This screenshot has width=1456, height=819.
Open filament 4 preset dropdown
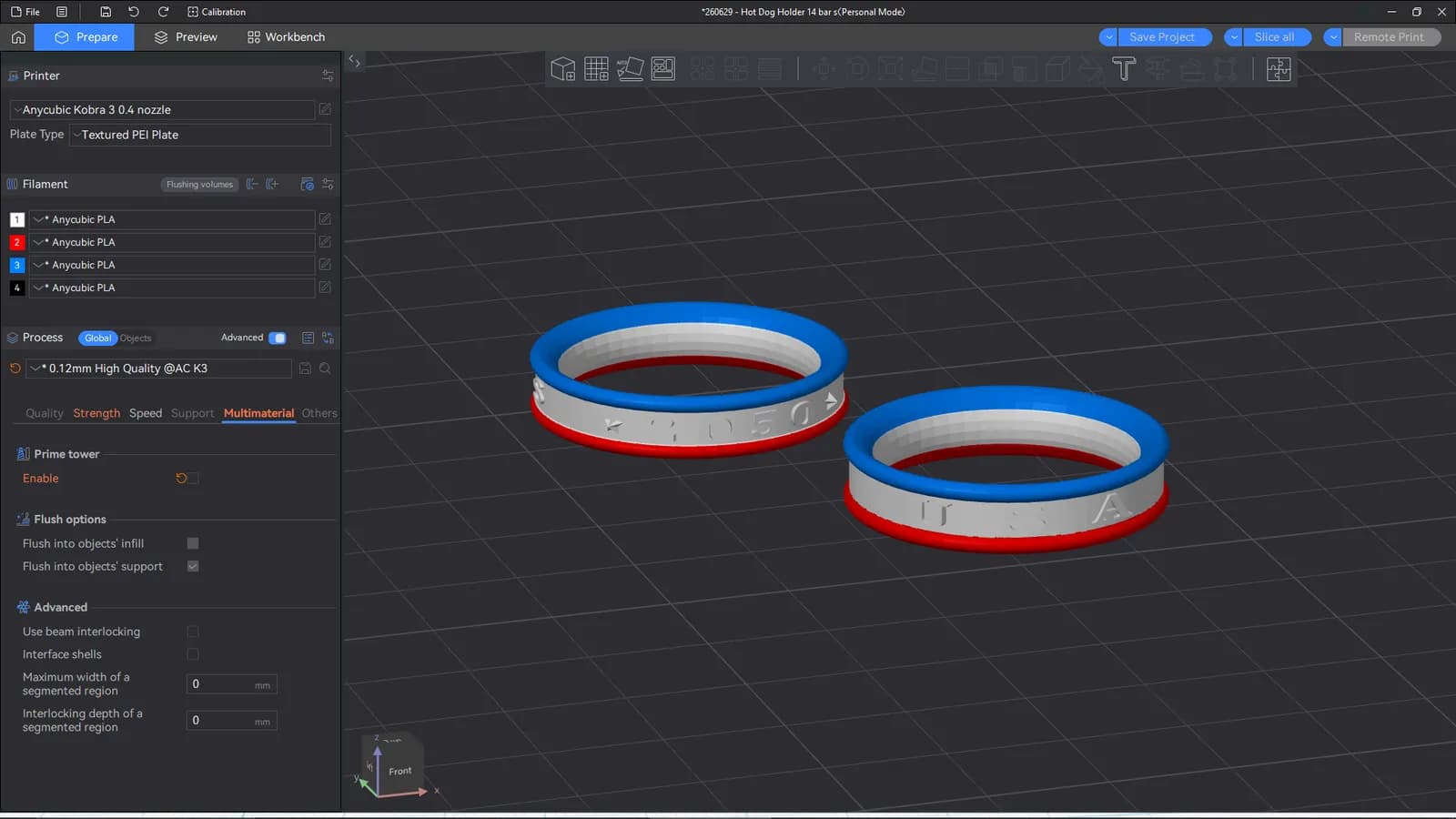pos(172,288)
